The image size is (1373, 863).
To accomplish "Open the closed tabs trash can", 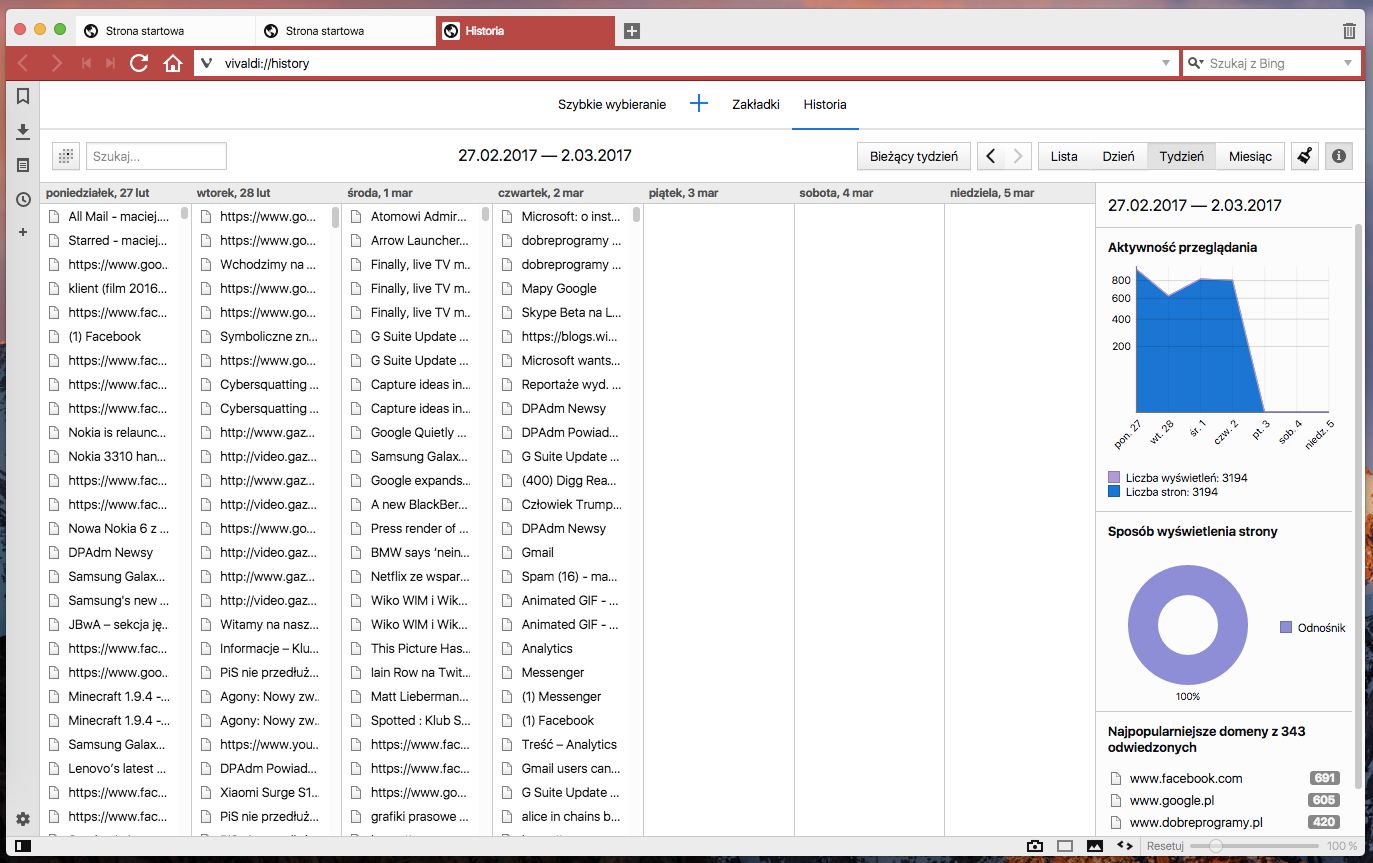I will point(1349,31).
